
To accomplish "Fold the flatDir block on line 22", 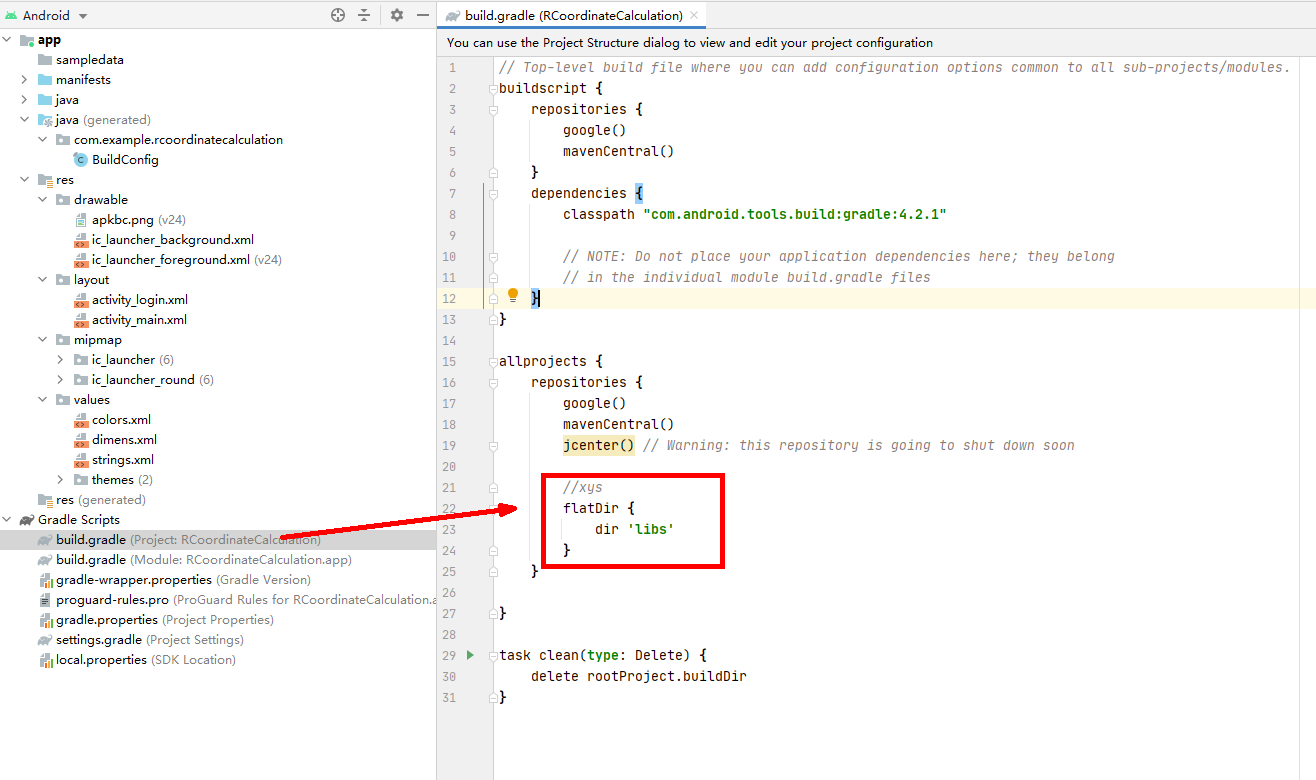I will pyautogui.click(x=492, y=509).
